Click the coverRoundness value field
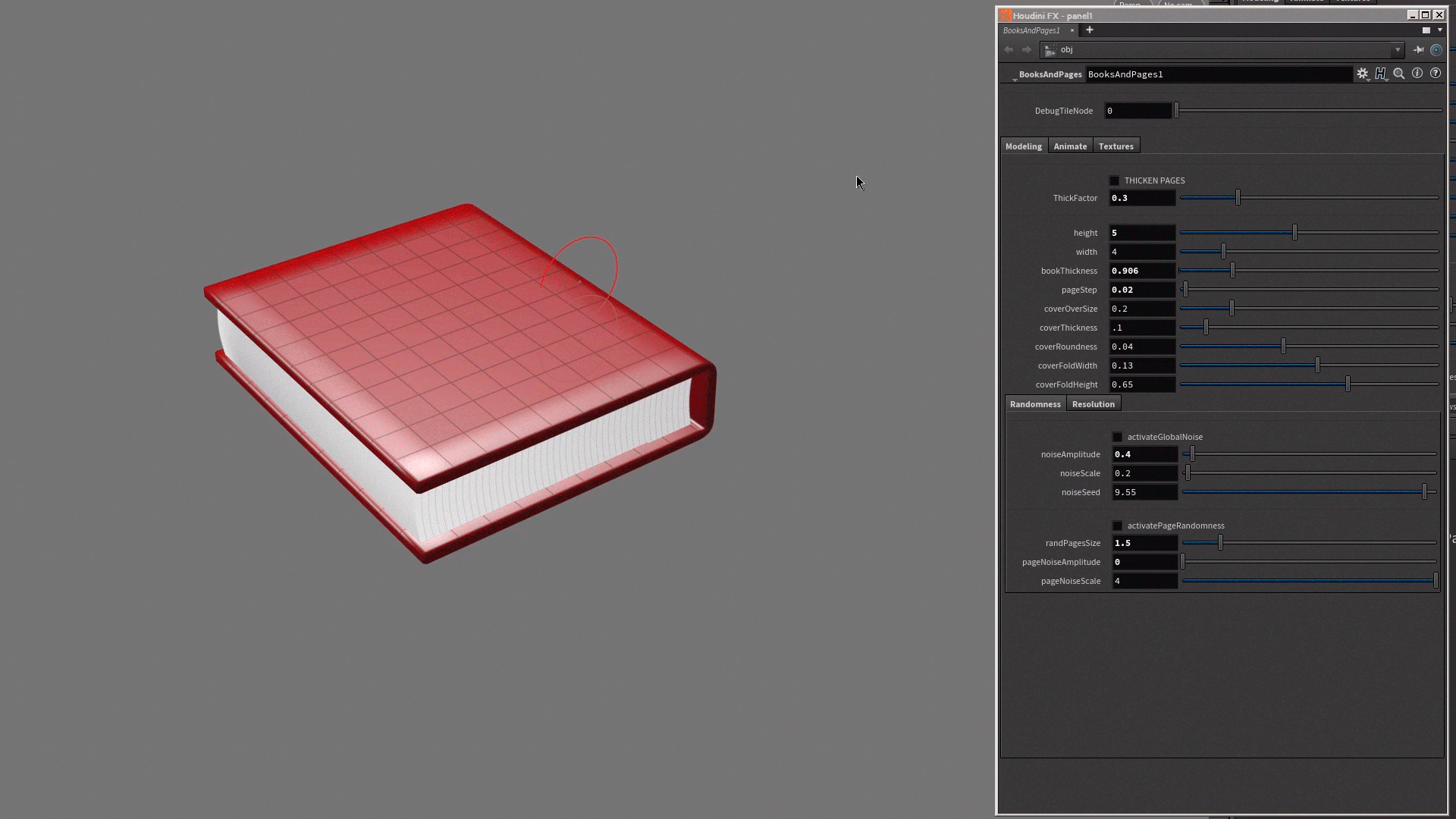 point(1142,347)
